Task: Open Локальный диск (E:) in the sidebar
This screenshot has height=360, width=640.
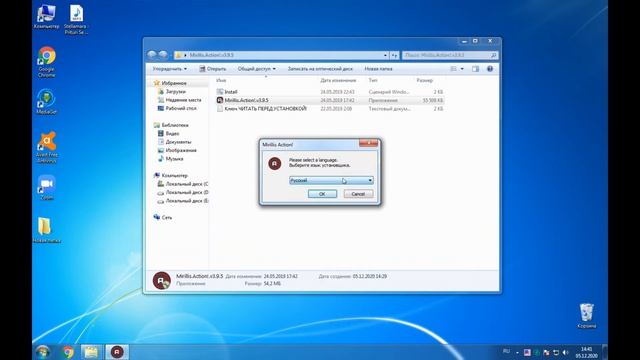Action: pyautogui.click(x=183, y=201)
